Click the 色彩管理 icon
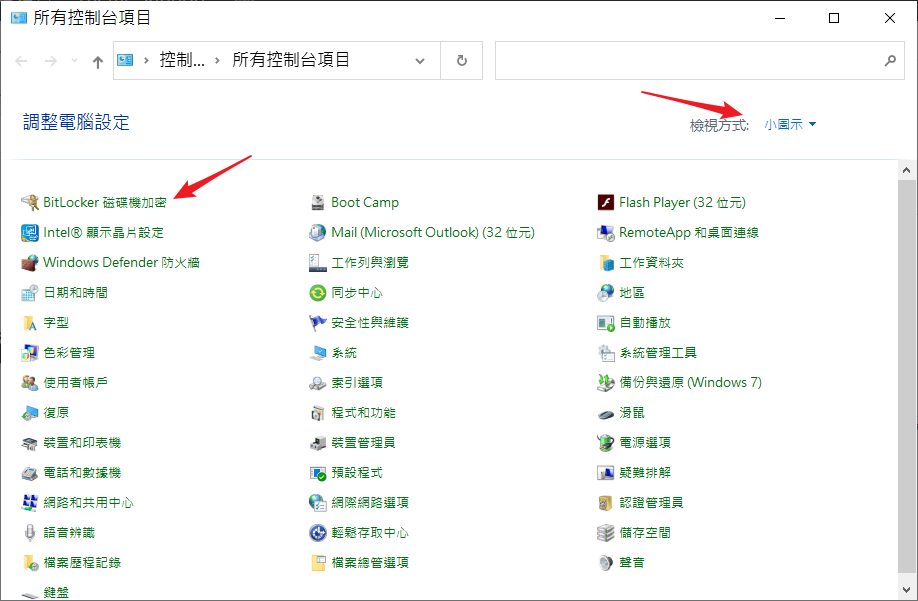Image resolution: width=918 pixels, height=601 pixels. click(30, 352)
